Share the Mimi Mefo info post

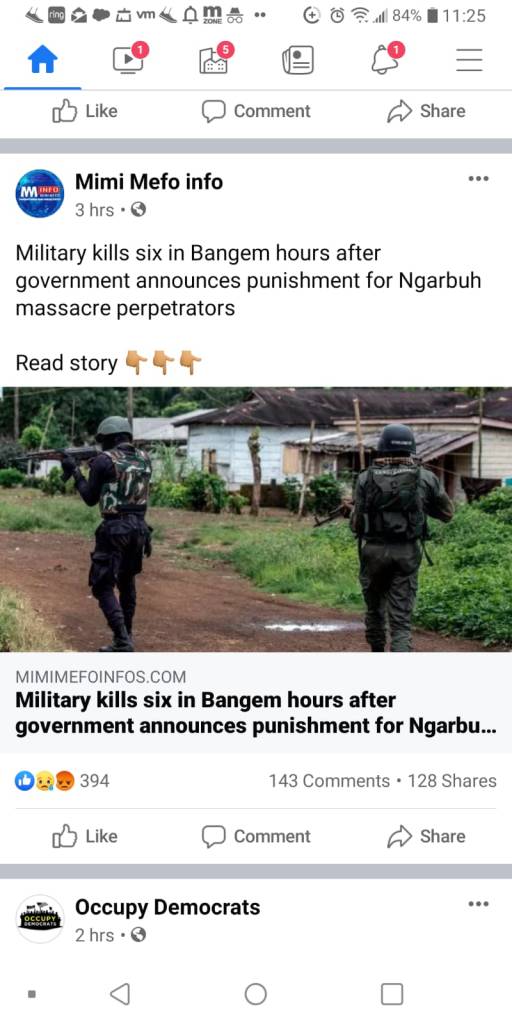[x=426, y=837]
